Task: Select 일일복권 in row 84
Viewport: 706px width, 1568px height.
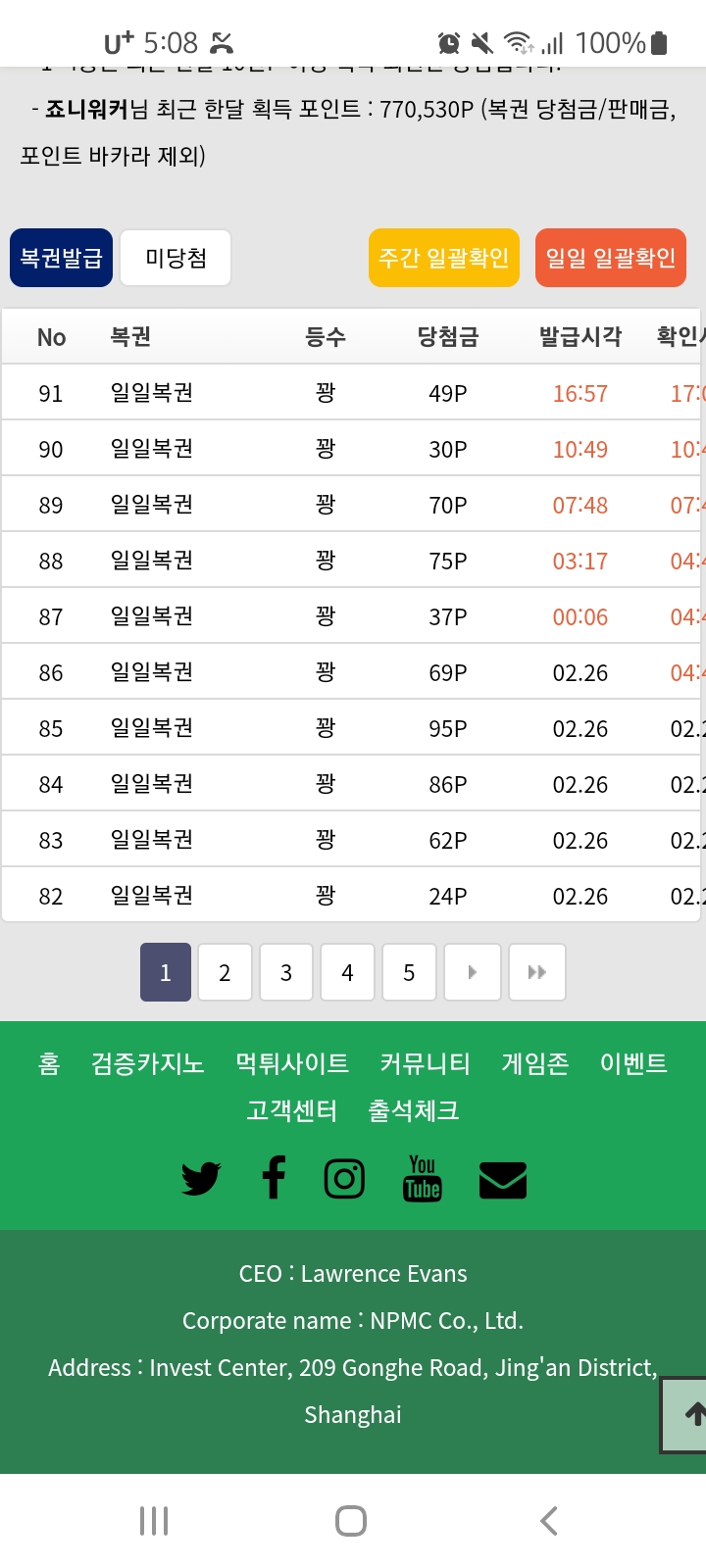Action: click(152, 784)
